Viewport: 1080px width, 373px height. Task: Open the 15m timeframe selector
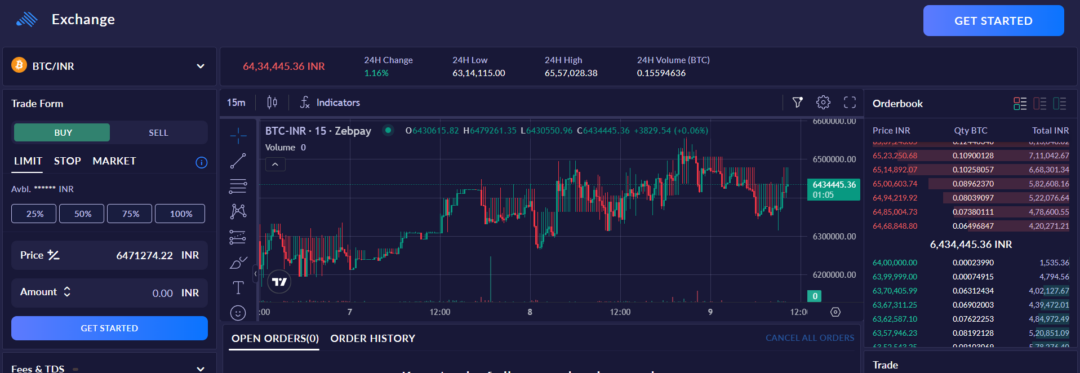[x=236, y=103]
